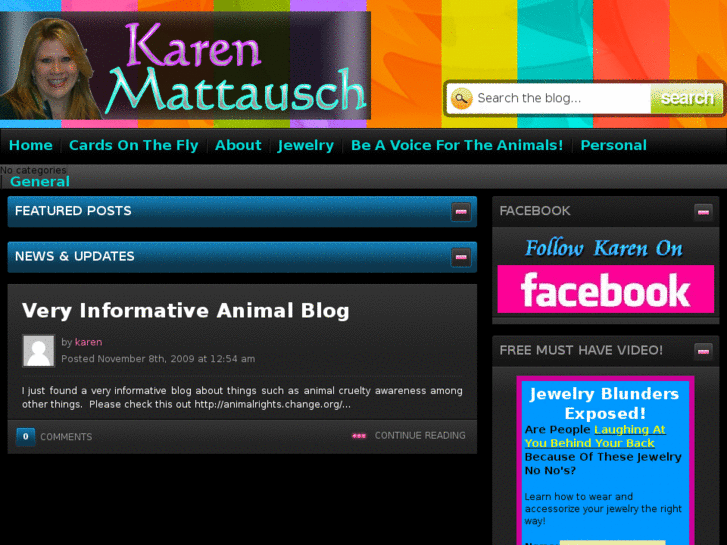The height and width of the screenshot is (545, 727).
Task: Click the Follow Karen On Facebook banner
Action: [606, 275]
